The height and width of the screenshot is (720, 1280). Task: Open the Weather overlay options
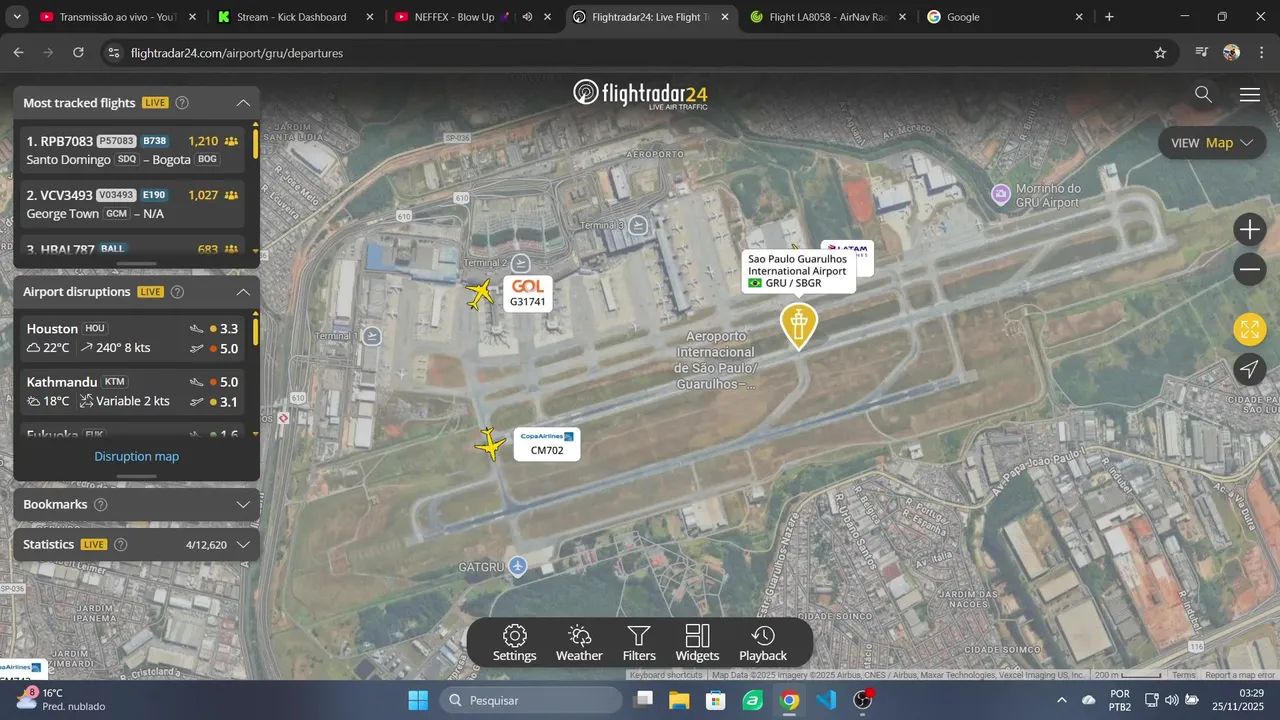click(579, 643)
